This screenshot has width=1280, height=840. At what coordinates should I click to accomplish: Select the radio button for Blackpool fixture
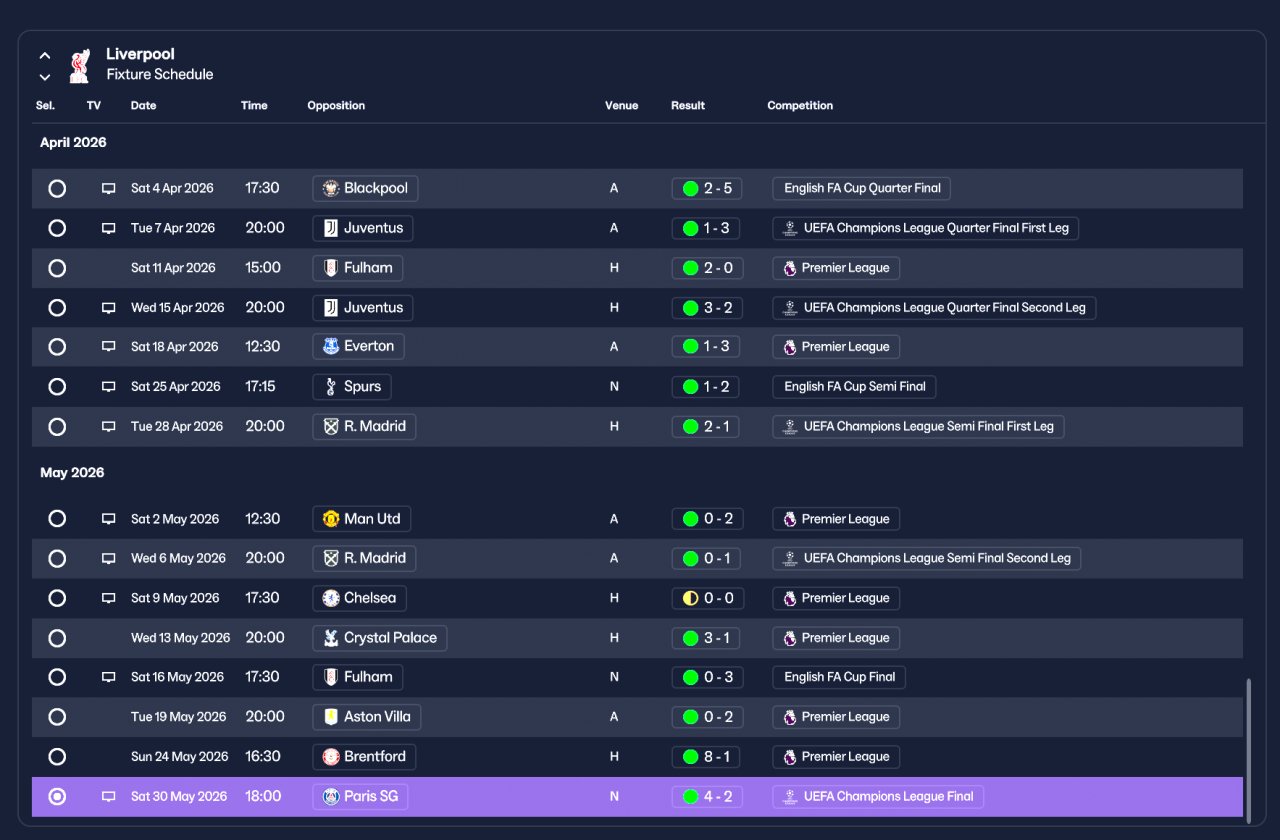pos(57,188)
